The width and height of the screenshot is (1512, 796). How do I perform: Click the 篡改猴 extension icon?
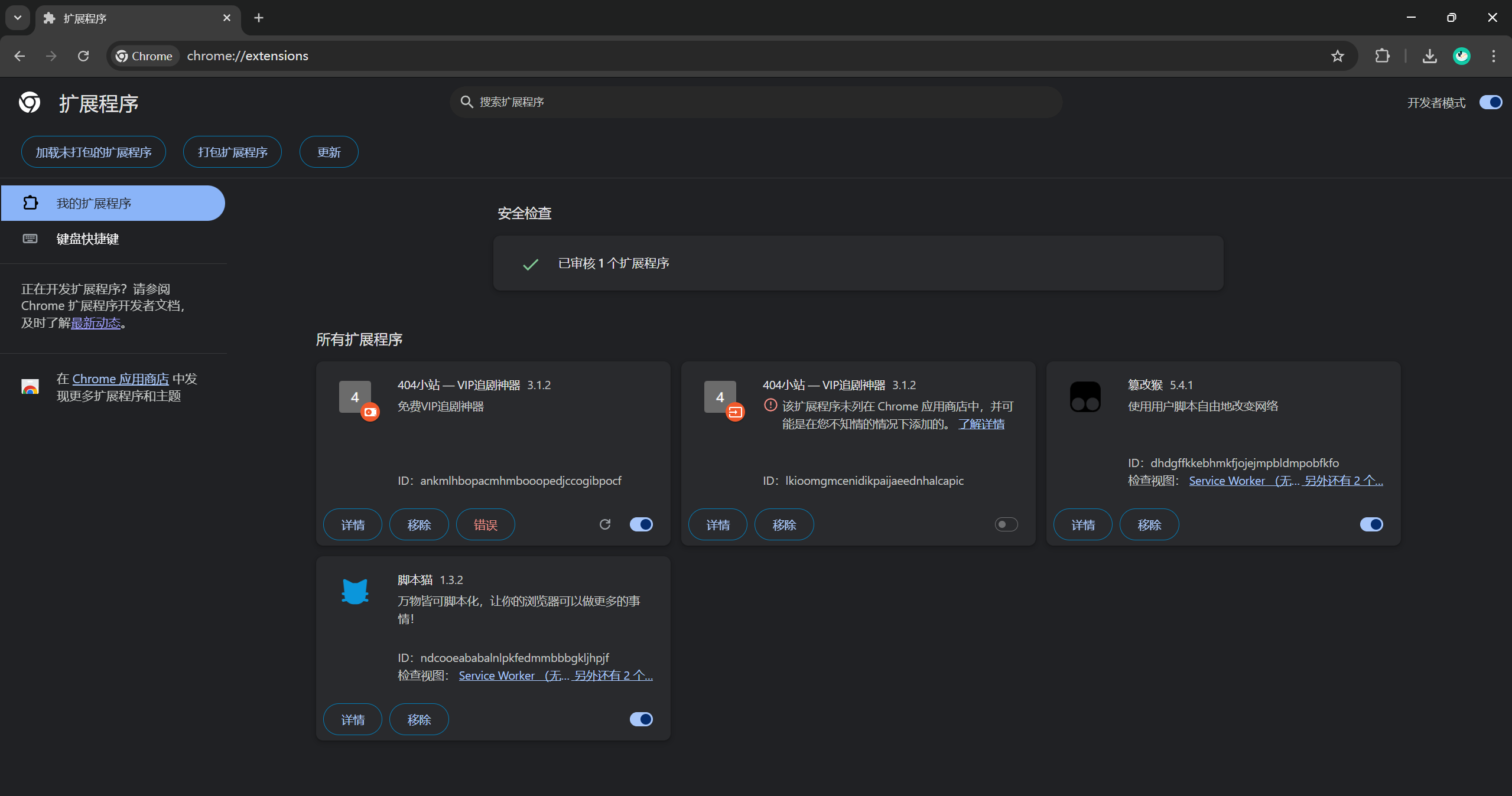pos(1085,397)
